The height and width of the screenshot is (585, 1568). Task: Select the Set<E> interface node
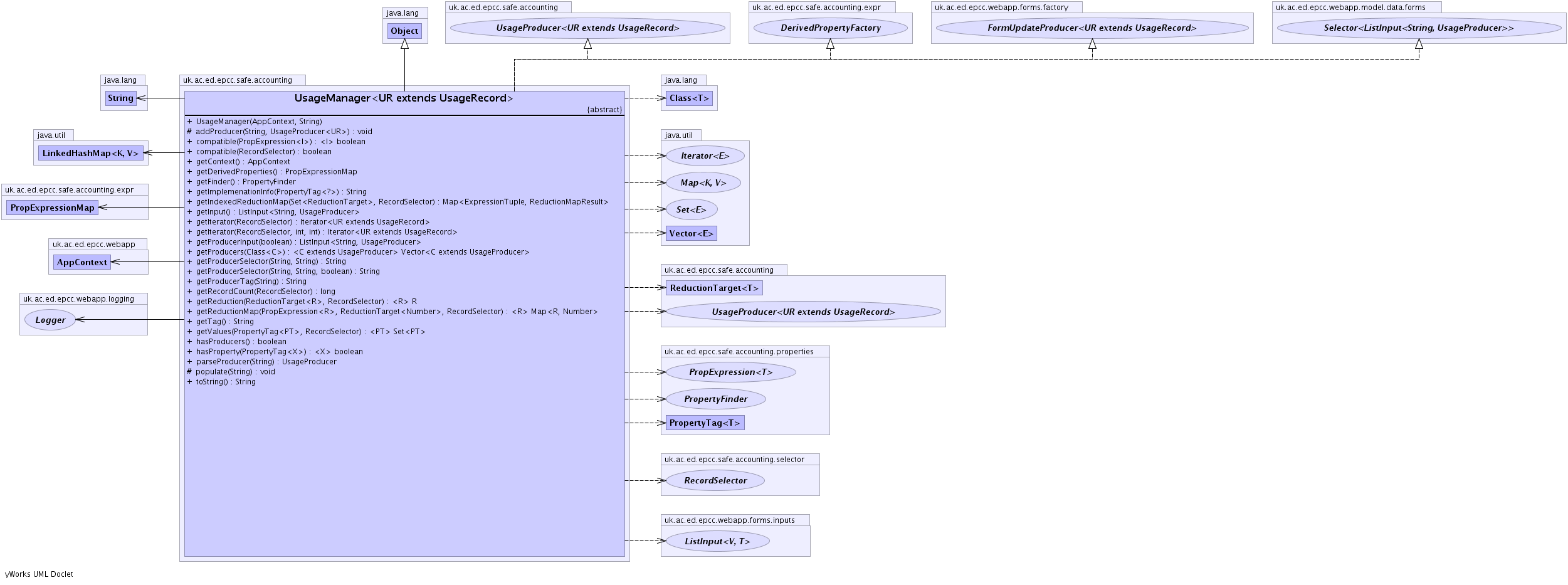tap(691, 209)
